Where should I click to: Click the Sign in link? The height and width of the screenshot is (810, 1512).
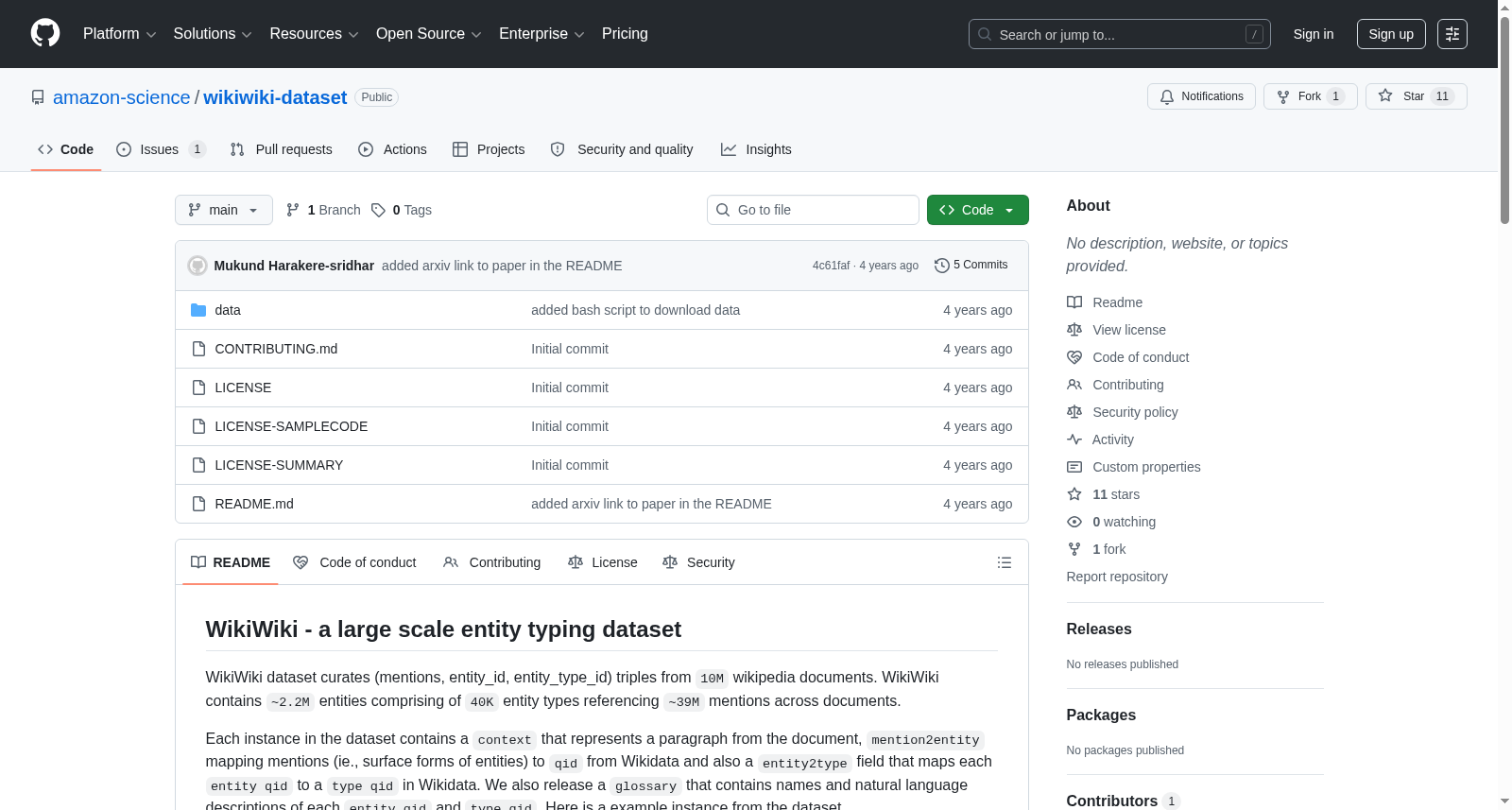point(1314,34)
